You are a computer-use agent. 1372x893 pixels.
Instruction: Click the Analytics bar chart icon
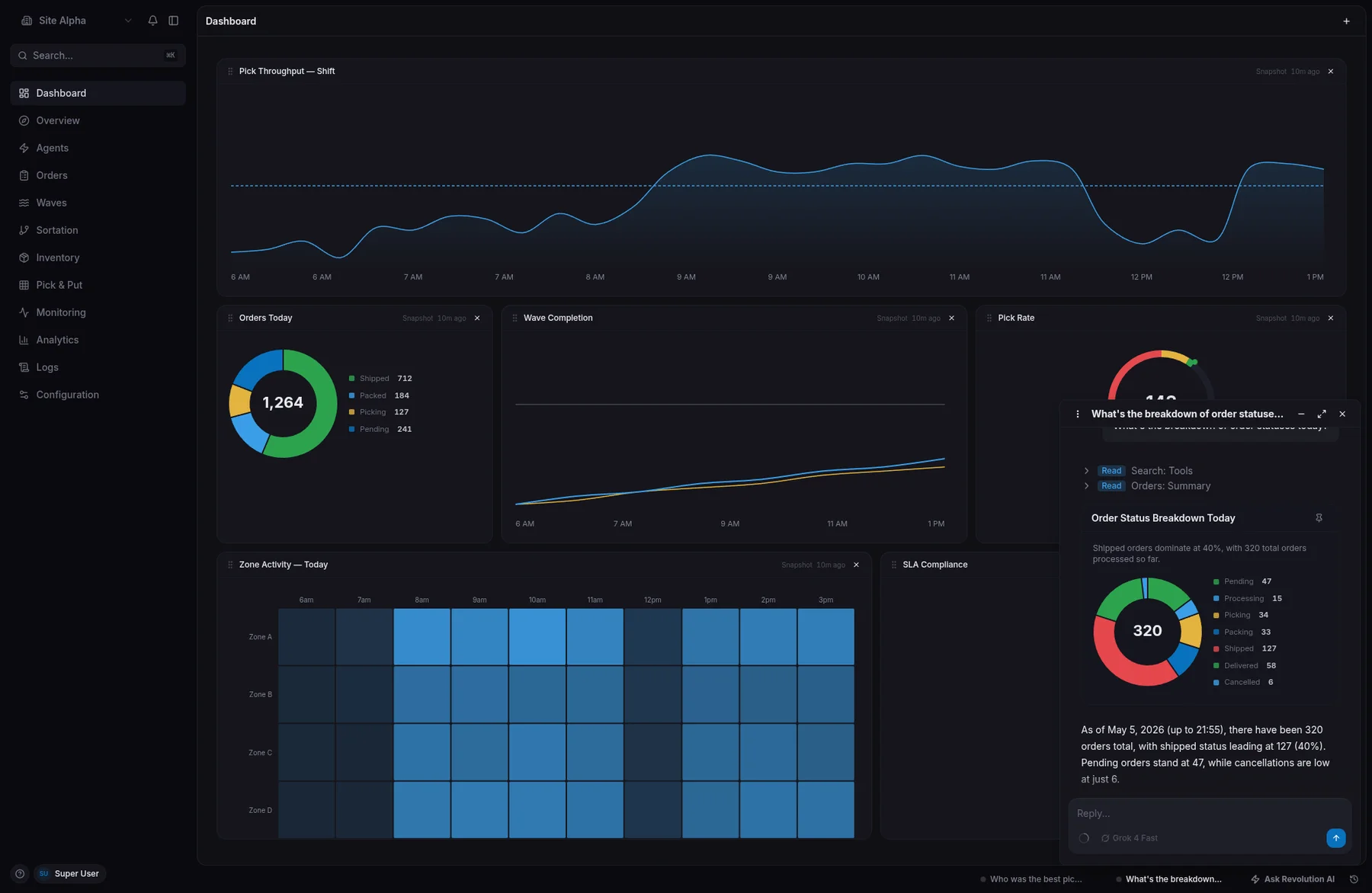(x=24, y=340)
